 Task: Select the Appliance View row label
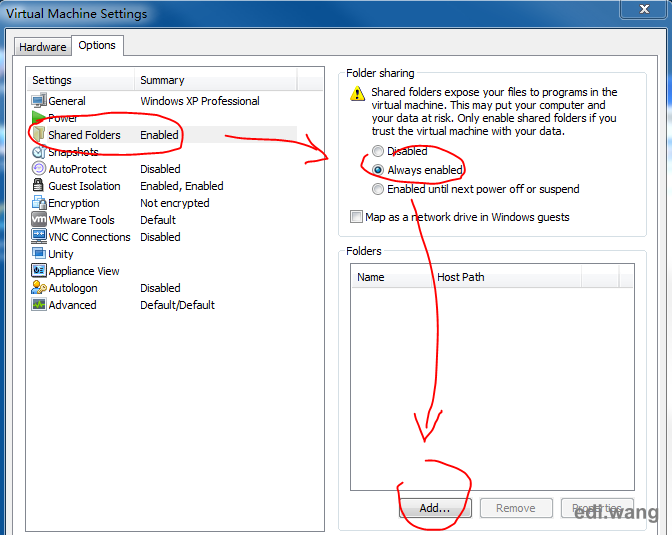pyautogui.click(x=84, y=271)
